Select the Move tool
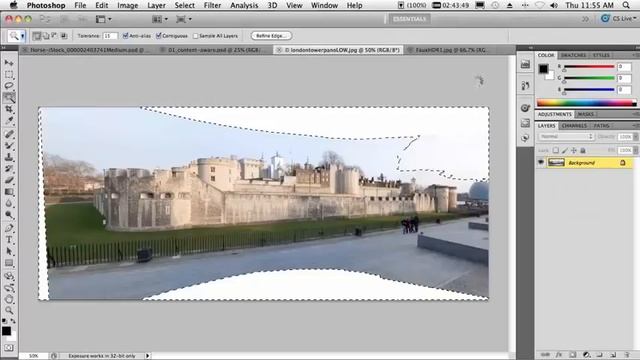The width and height of the screenshot is (640, 360). tap(9, 63)
